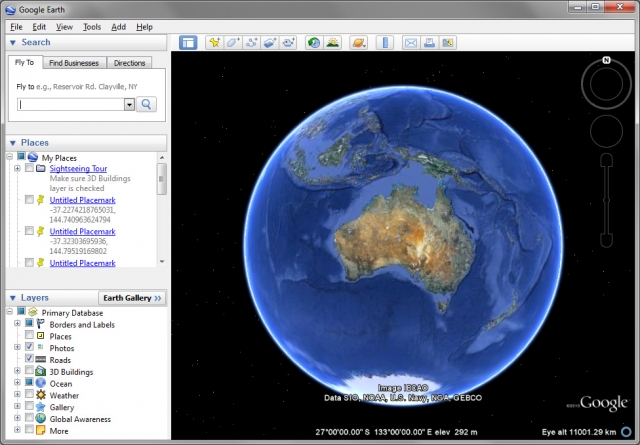This screenshot has height=445, width=640.
Task: Click in the Fly To input field
Action: 71,105
